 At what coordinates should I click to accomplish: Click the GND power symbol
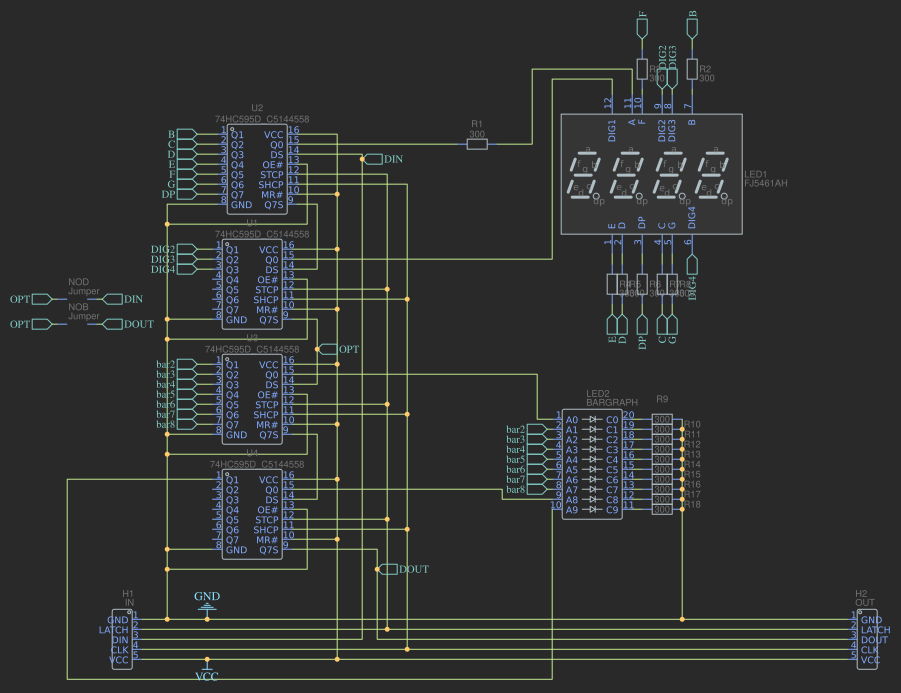(x=207, y=603)
